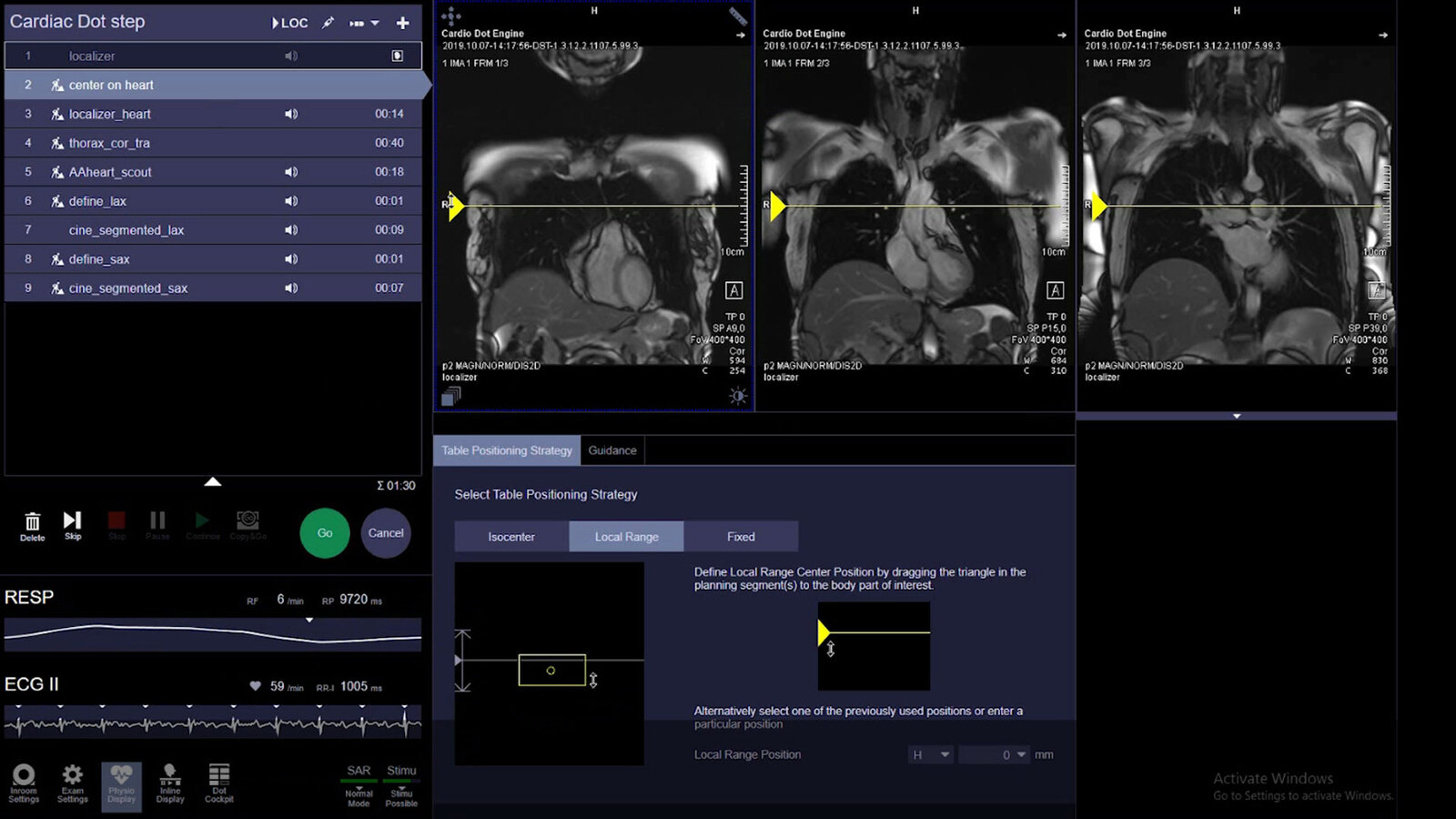This screenshot has width=1456, height=819.
Task: Click the yellow box in table diagram
Action: (551, 671)
